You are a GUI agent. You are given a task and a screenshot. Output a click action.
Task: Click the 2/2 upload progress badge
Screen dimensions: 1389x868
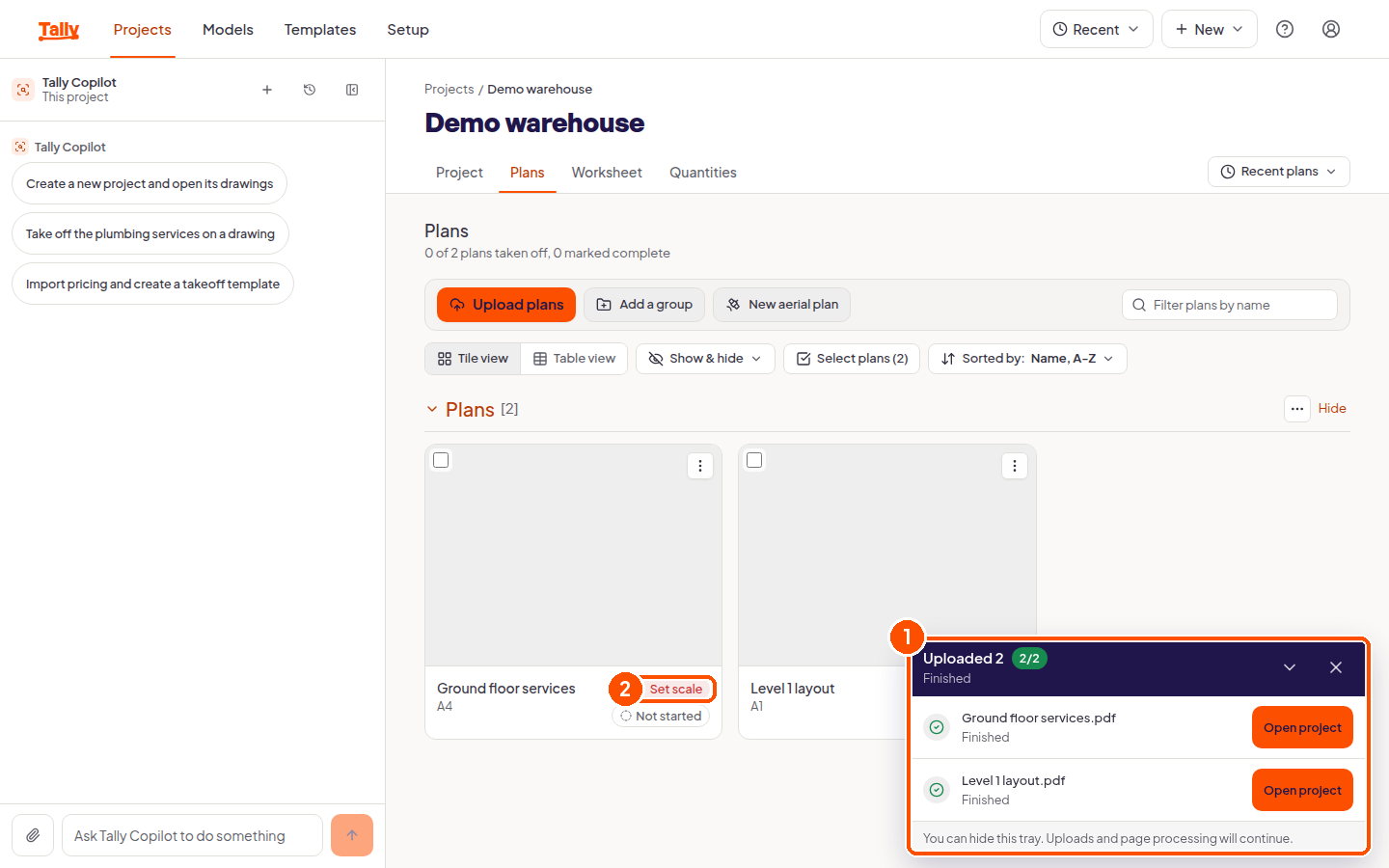pyautogui.click(x=1029, y=659)
